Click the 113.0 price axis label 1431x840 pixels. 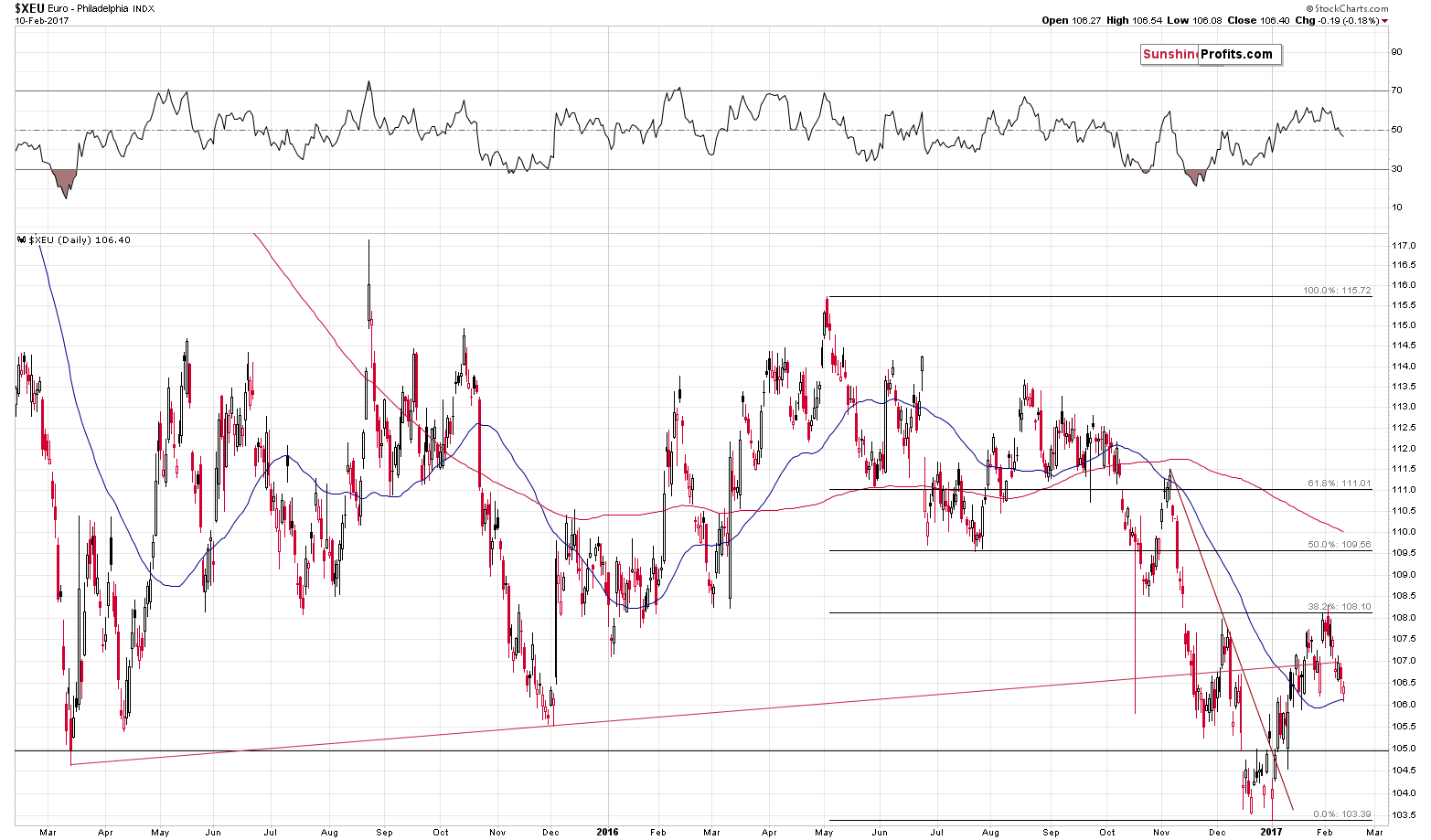point(1404,407)
